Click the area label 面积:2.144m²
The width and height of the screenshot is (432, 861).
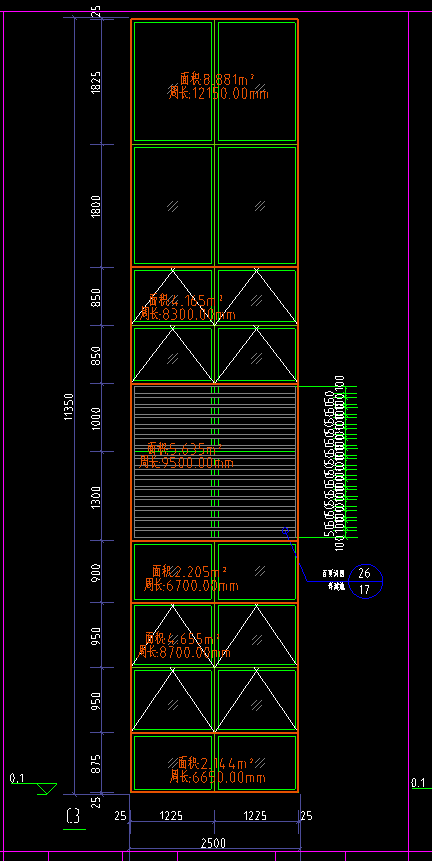tap(216, 763)
